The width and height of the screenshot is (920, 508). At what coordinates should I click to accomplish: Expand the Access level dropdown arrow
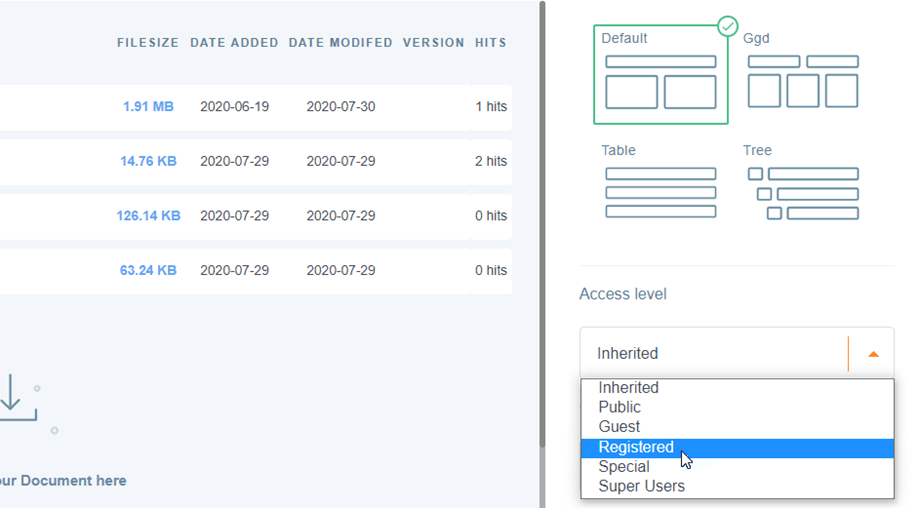pyautogui.click(x=873, y=354)
